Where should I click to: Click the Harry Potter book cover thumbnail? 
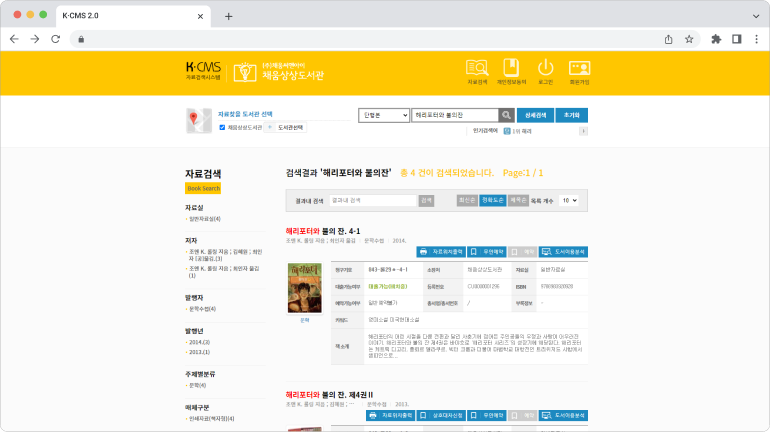(x=304, y=288)
